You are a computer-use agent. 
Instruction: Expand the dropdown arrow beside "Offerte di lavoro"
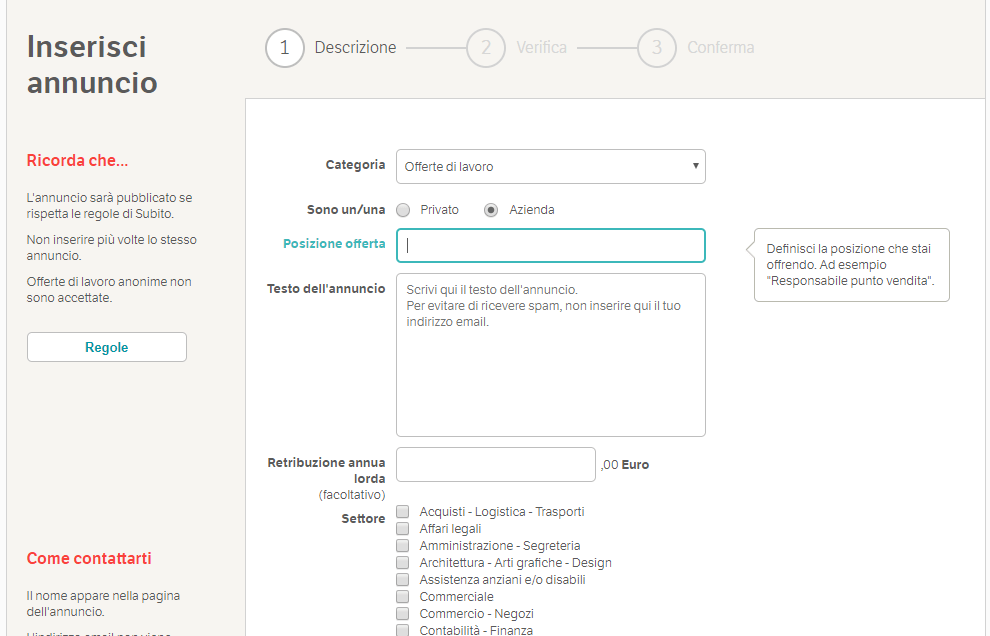pyautogui.click(x=695, y=166)
